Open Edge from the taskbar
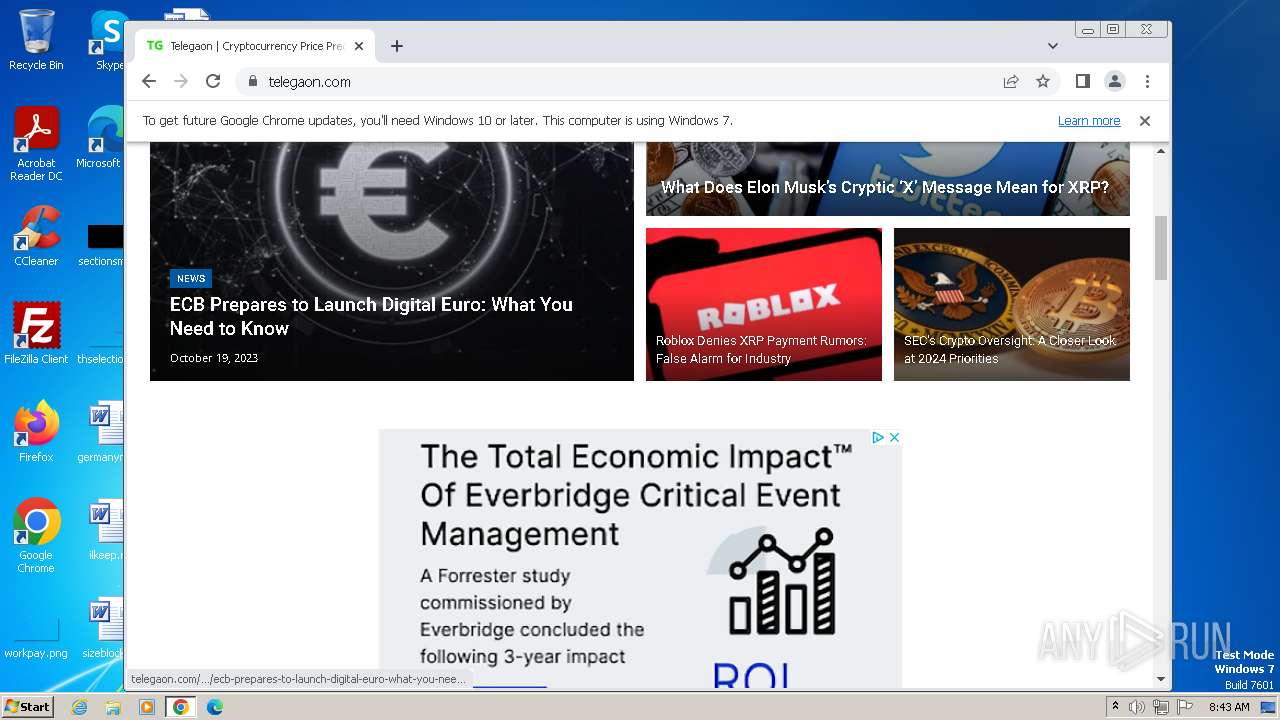This screenshot has height=720, width=1280. (x=215, y=707)
